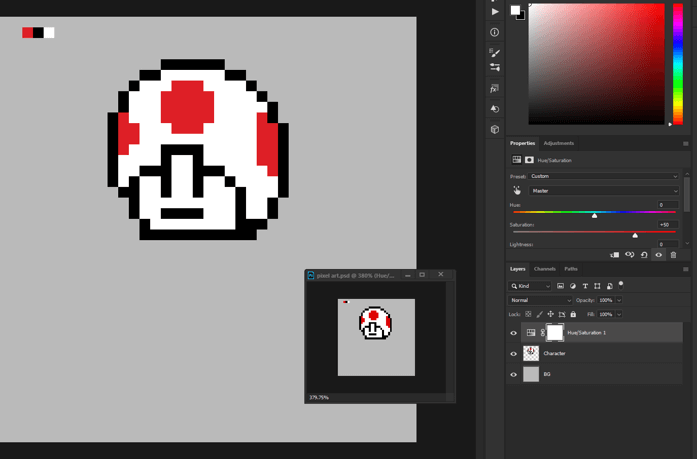Image resolution: width=698 pixels, height=460 pixels.
Task: Delete the adjustment layer with trash icon
Action: click(674, 255)
